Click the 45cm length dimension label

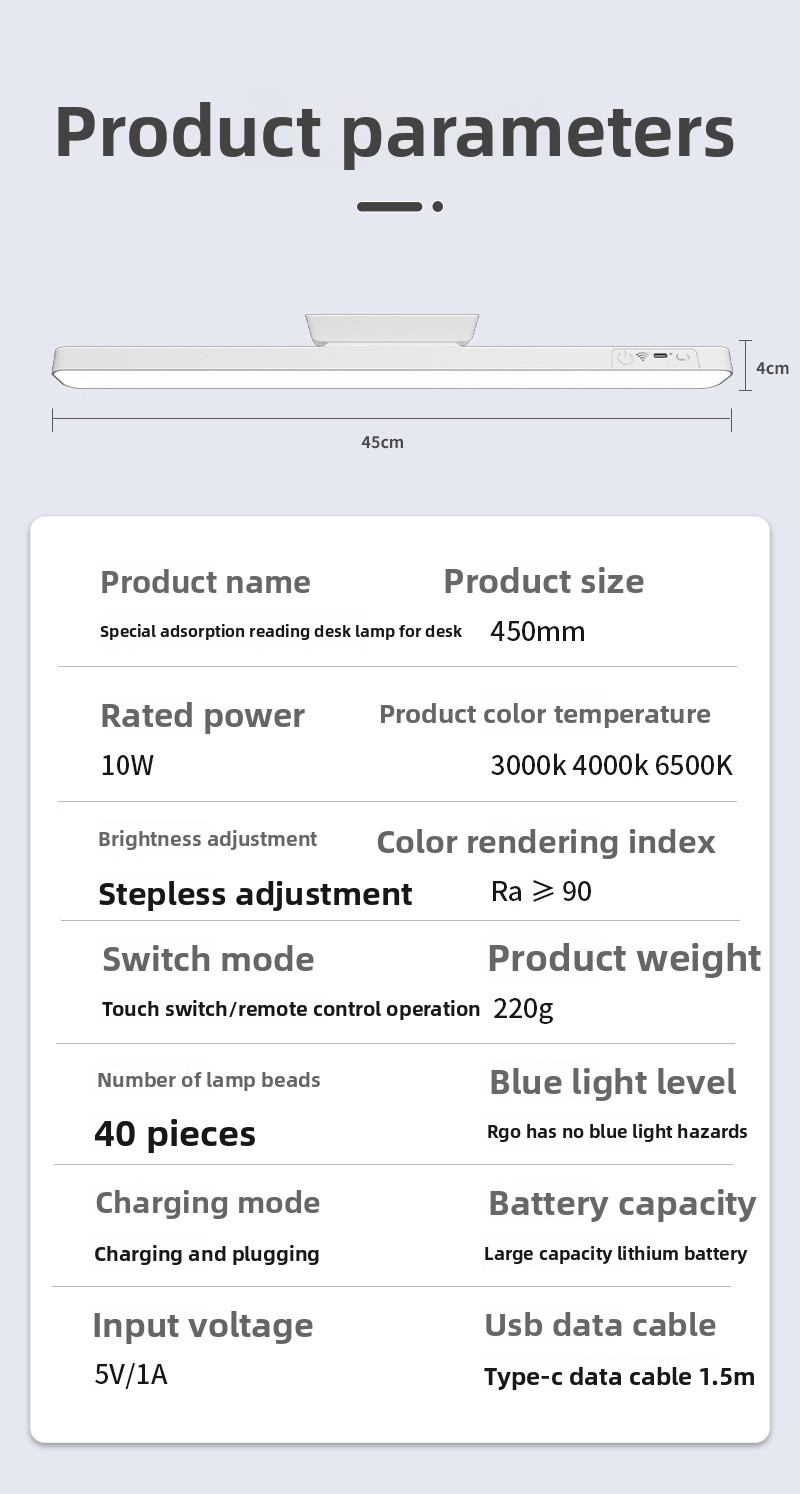pos(383,442)
